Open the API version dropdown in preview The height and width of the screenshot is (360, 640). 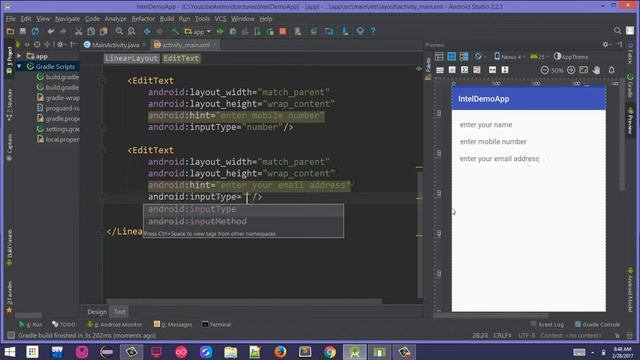point(539,57)
